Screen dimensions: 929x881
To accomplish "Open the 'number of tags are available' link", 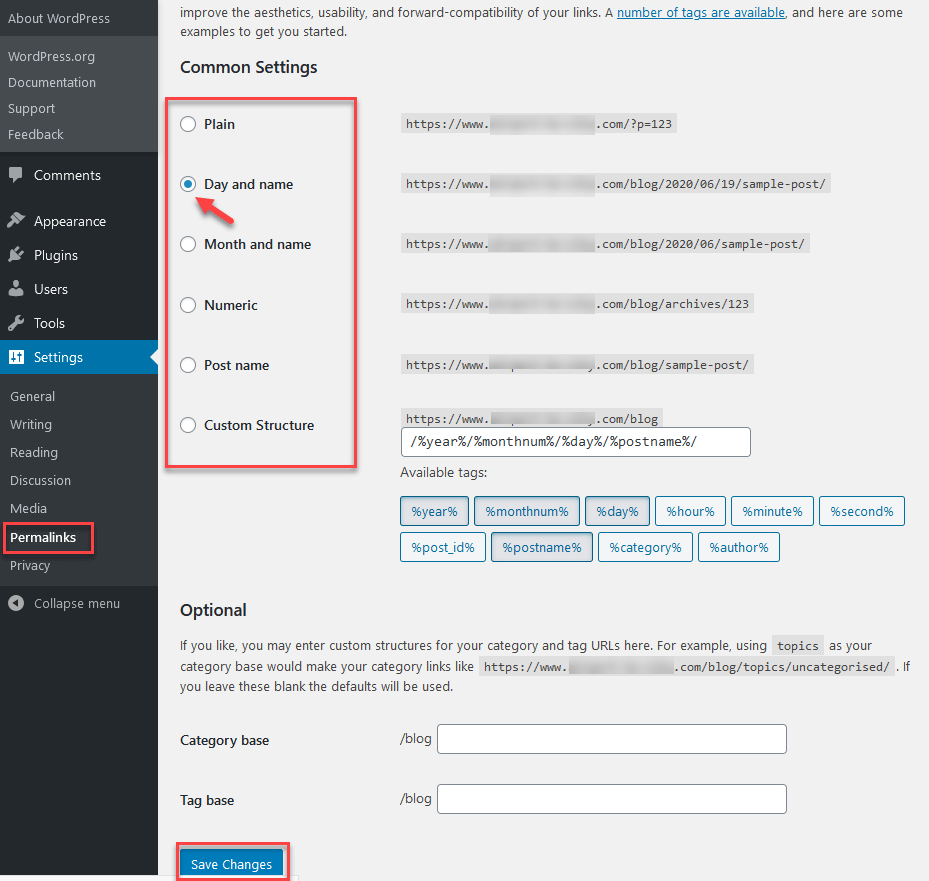I will (700, 12).
